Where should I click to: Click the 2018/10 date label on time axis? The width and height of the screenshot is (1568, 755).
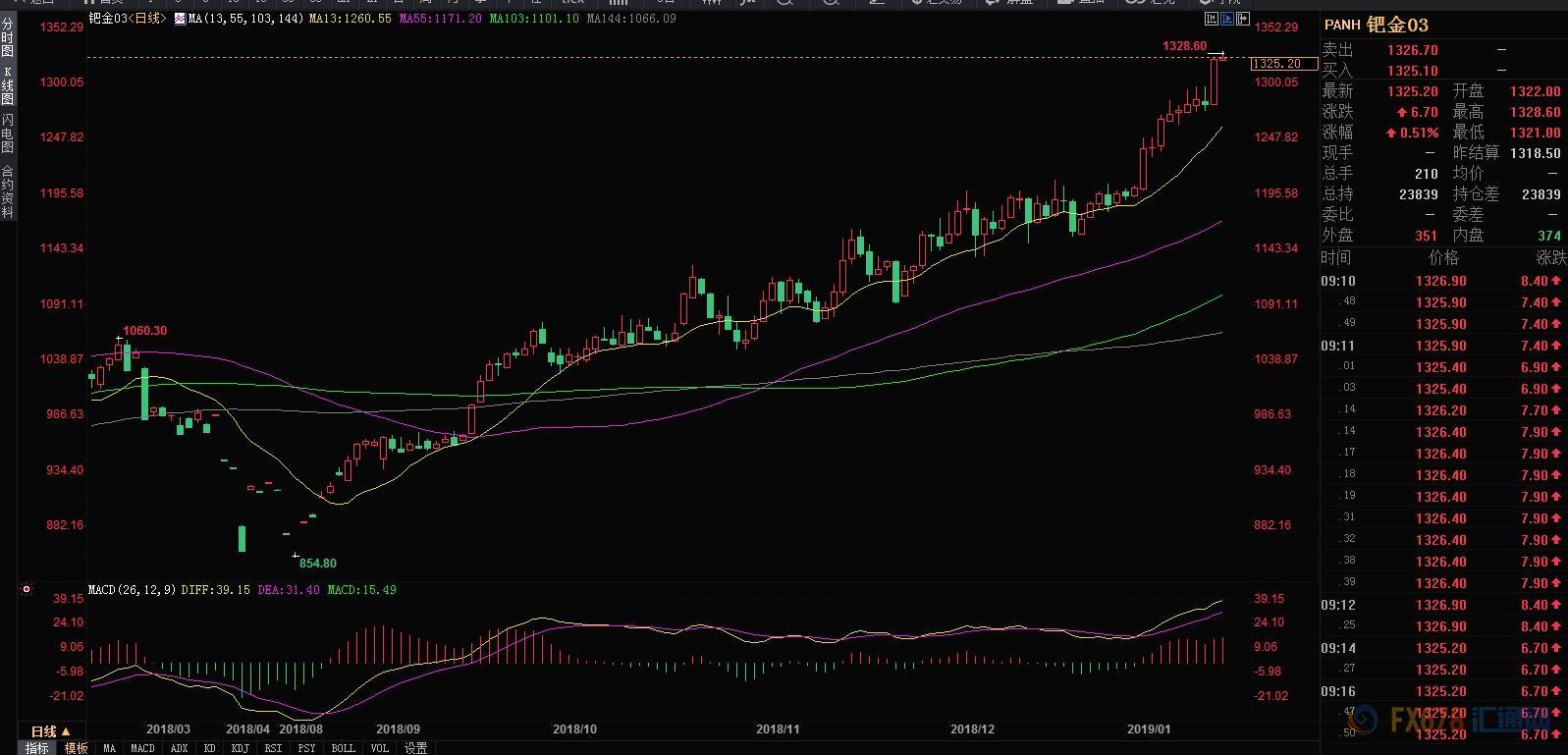(x=574, y=729)
